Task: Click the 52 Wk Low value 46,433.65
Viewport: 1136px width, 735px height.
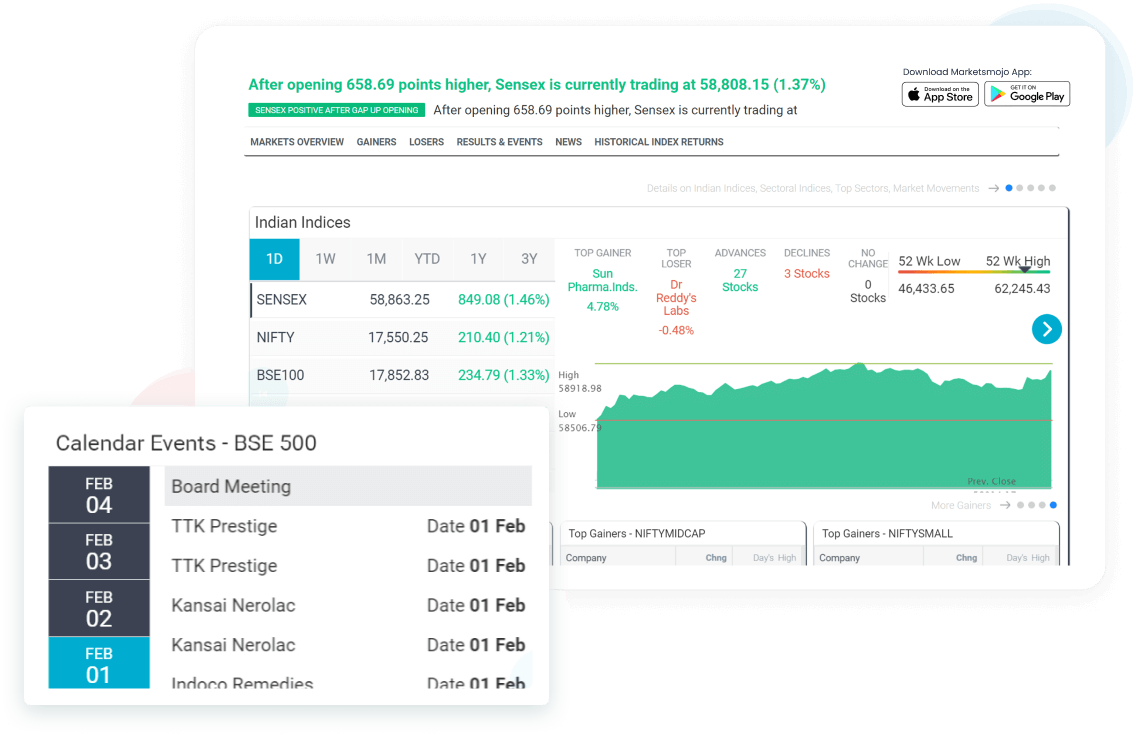Action: tap(926, 288)
